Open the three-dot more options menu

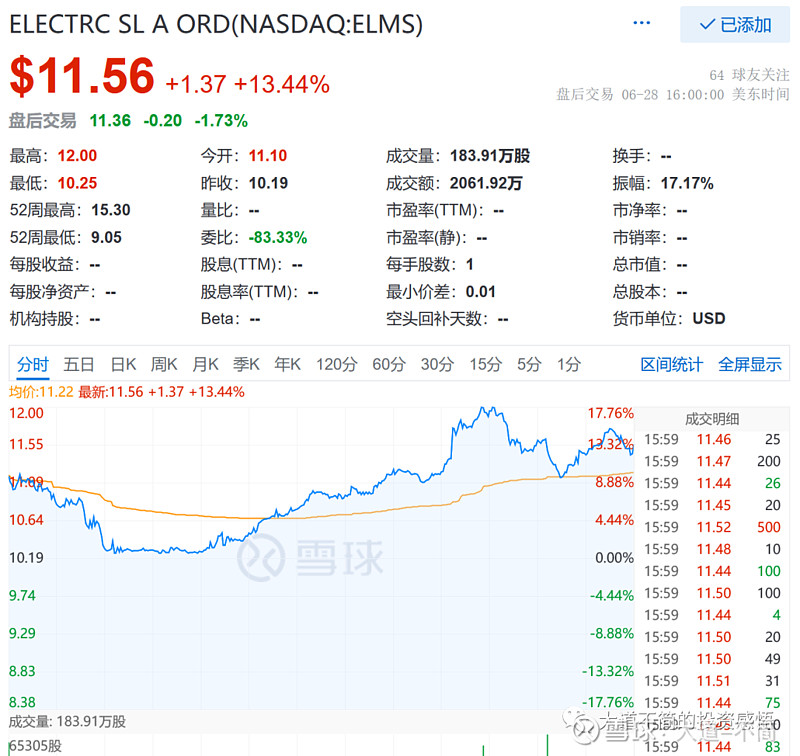(641, 23)
